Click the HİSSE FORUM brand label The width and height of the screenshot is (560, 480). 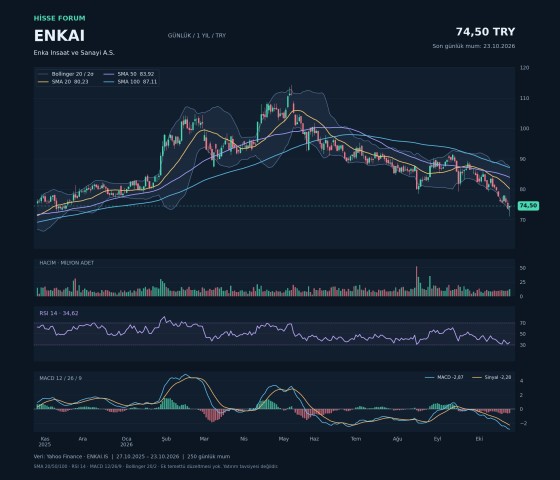[60, 18]
